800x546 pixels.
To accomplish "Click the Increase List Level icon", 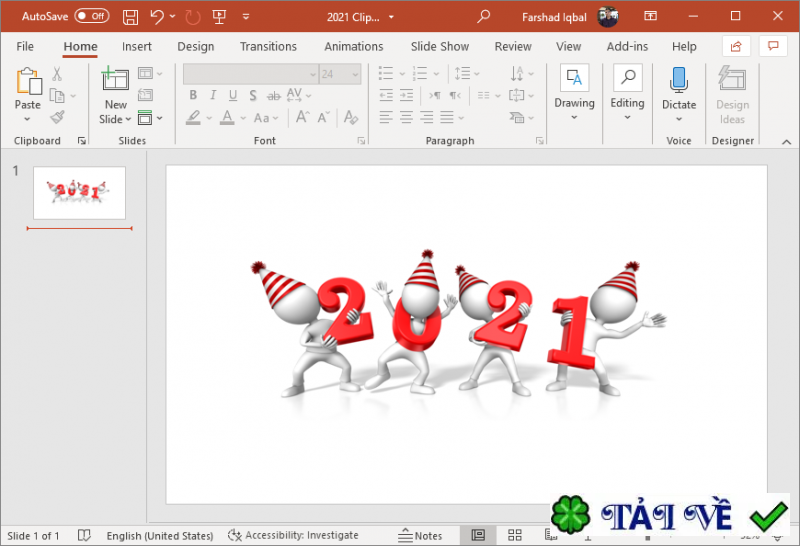I will (x=407, y=95).
